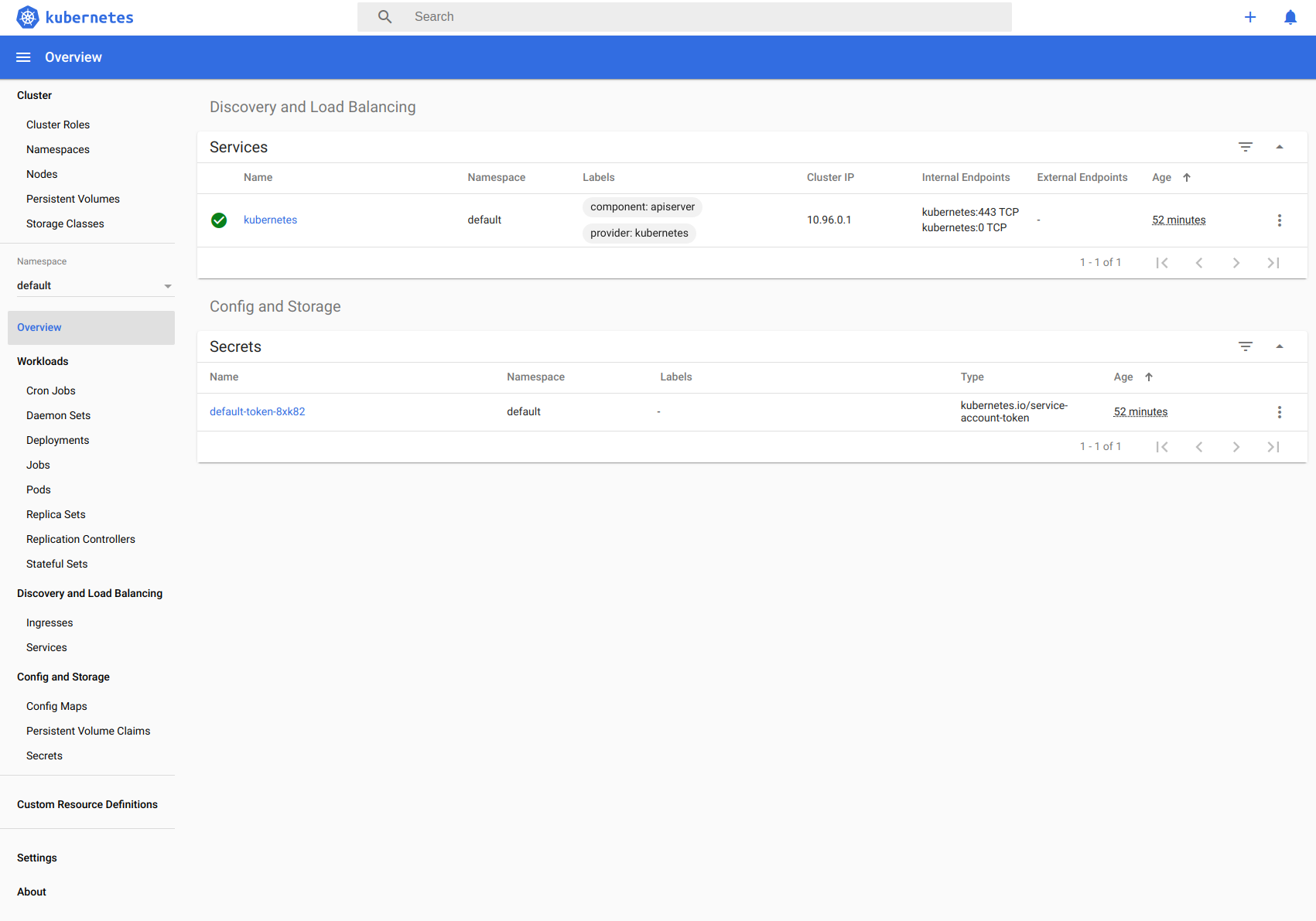This screenshot has height=921, width=1316.
Task: Open actions menu for default-token-8xk82 secret
Action: click(1280, 412)
